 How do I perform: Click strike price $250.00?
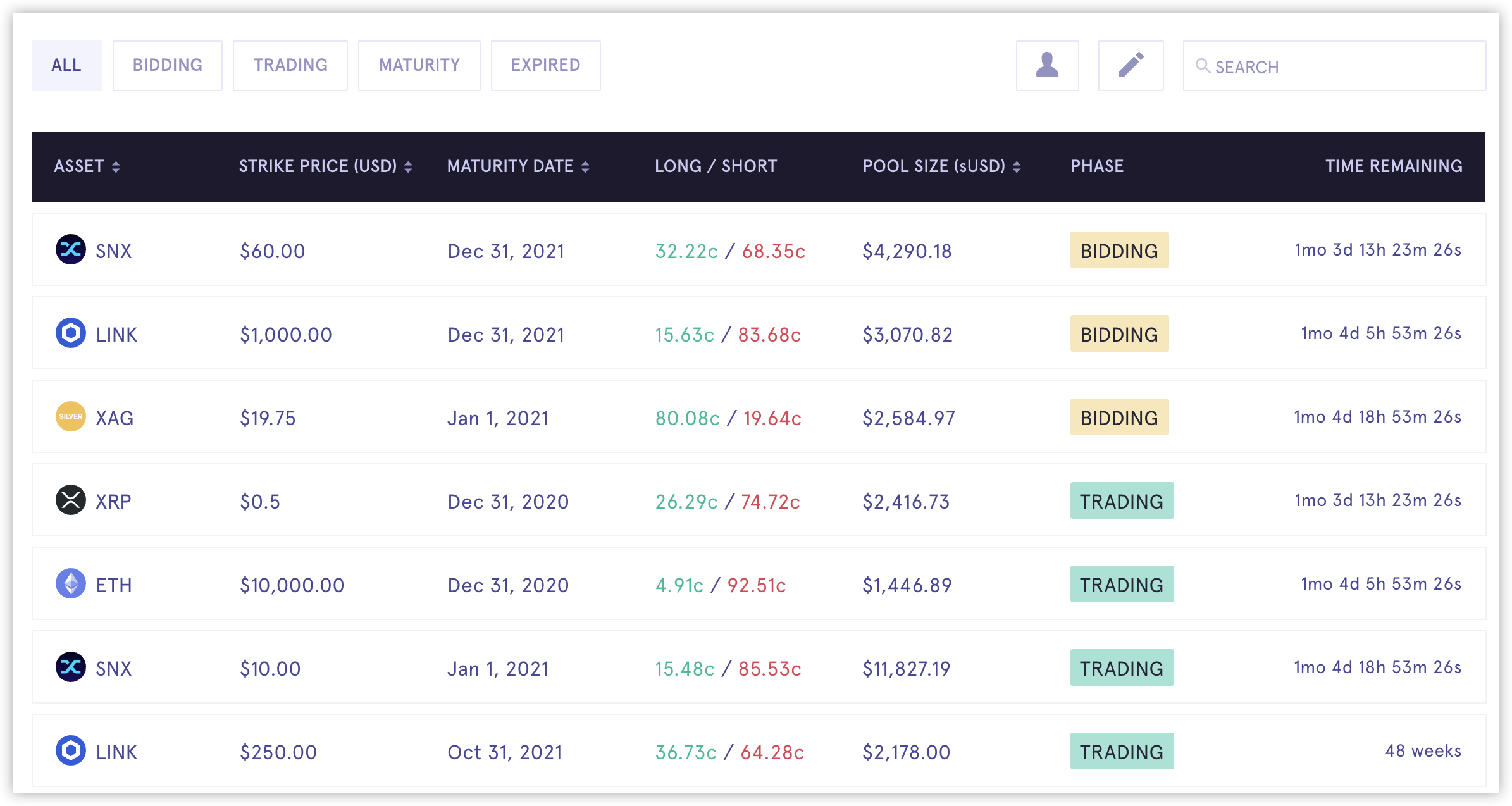click(x=278, y=752)
